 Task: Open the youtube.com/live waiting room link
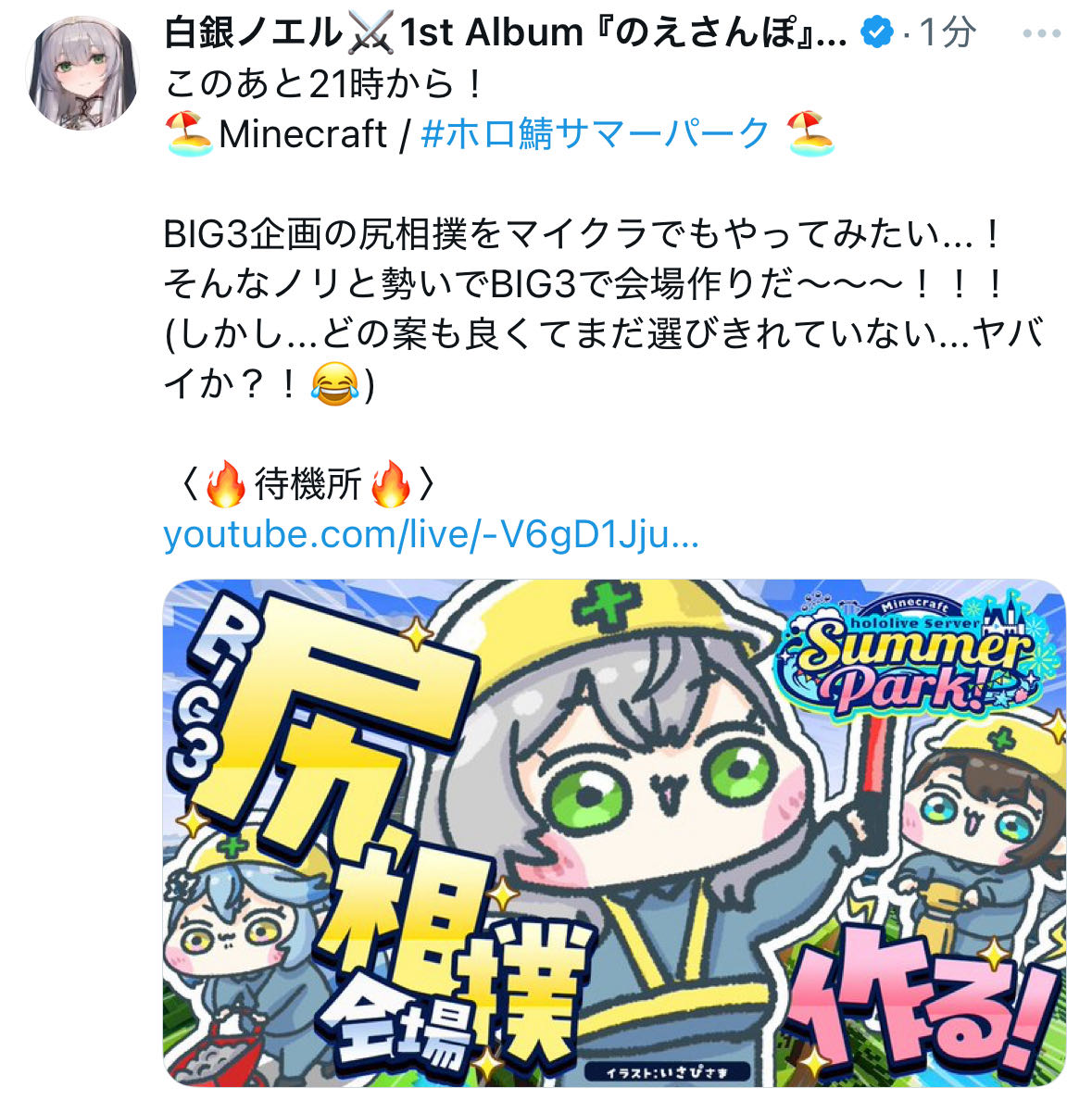coord(431,534)
